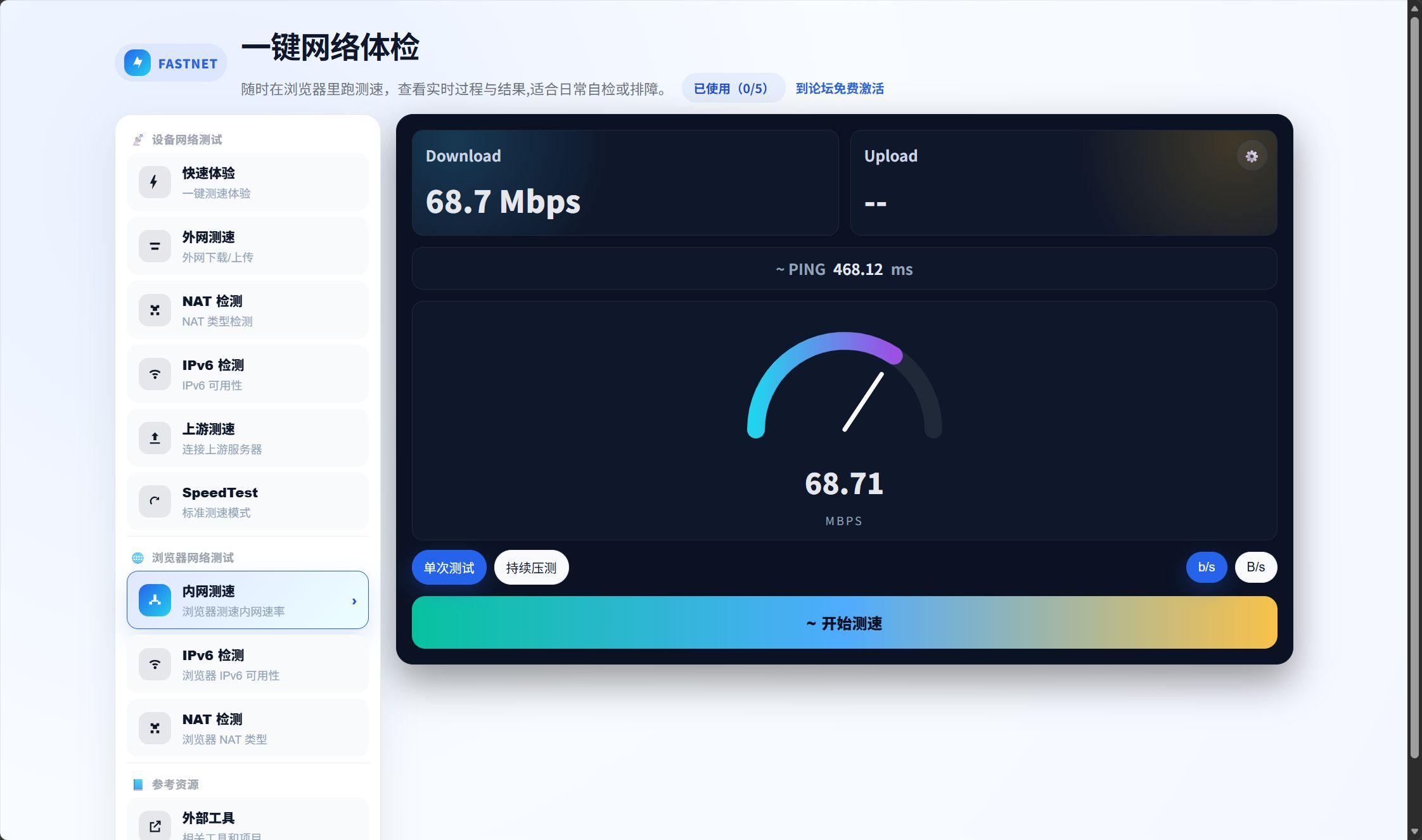1422x840 pixels.
Task: Open the 快速体验 menu item
Action: tap(248, 182)
